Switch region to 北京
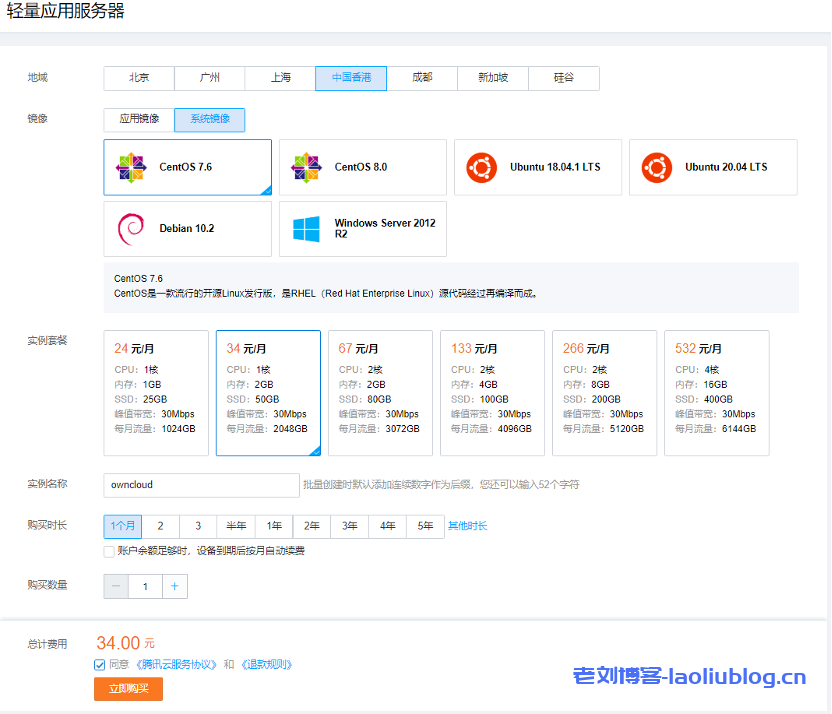Image resolution: width=832 pixels, height=714 pixels. 139,78
